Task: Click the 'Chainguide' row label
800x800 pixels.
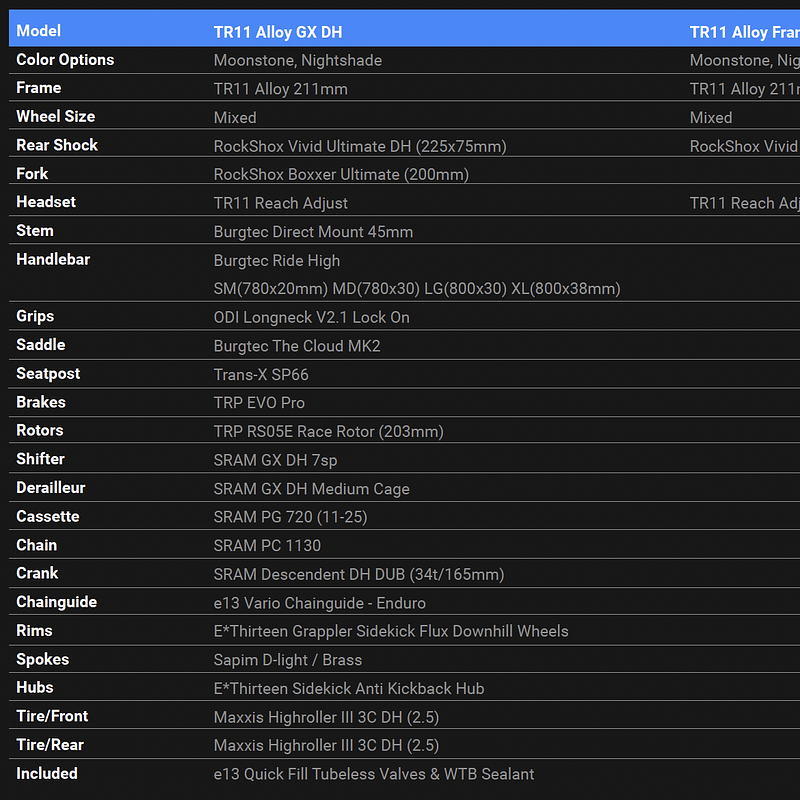Action: pos(57,602)
